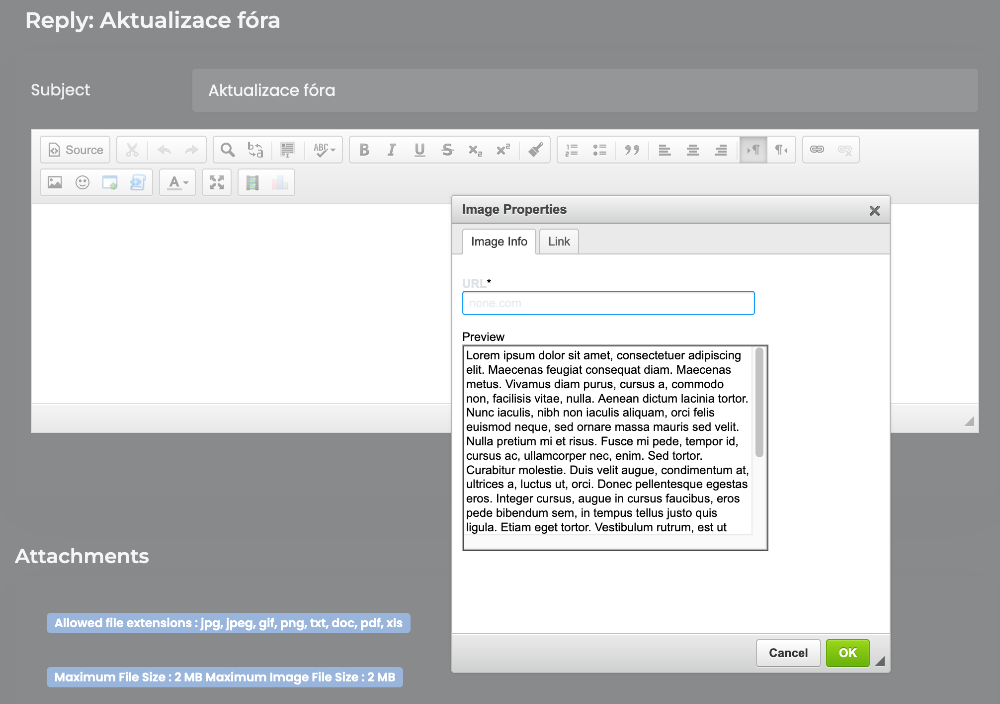Insert a numbered list
Viewport: 1000px width, 704px height.
[x=572, y=150]
